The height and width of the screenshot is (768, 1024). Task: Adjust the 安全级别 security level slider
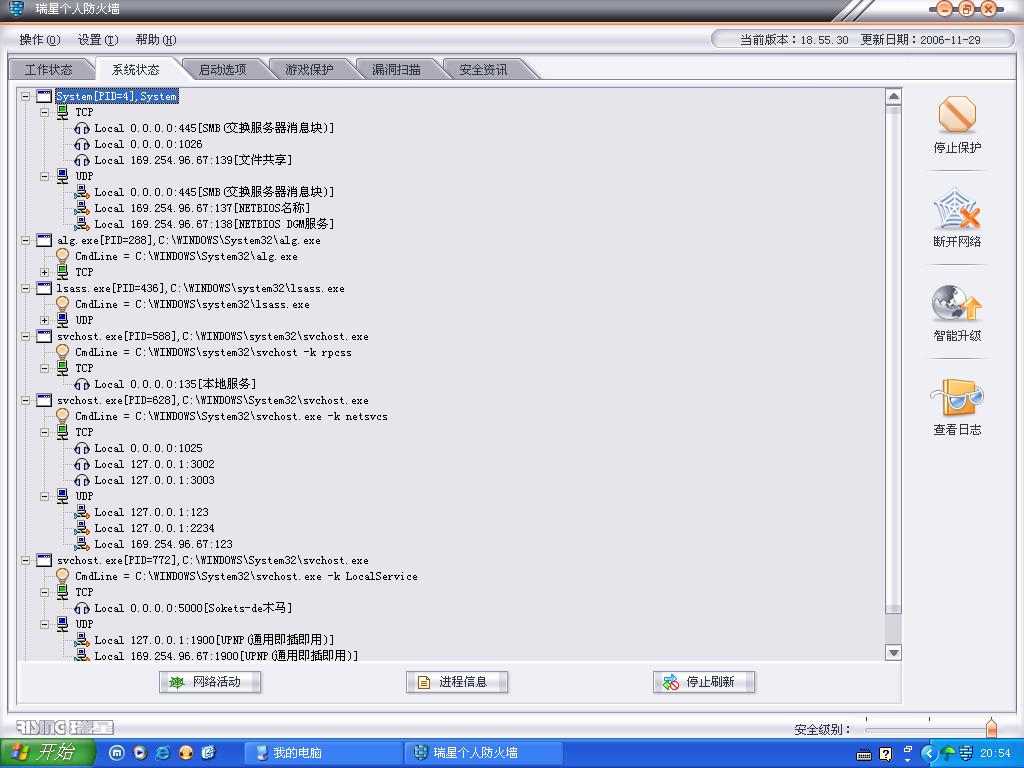click(991, 727)
